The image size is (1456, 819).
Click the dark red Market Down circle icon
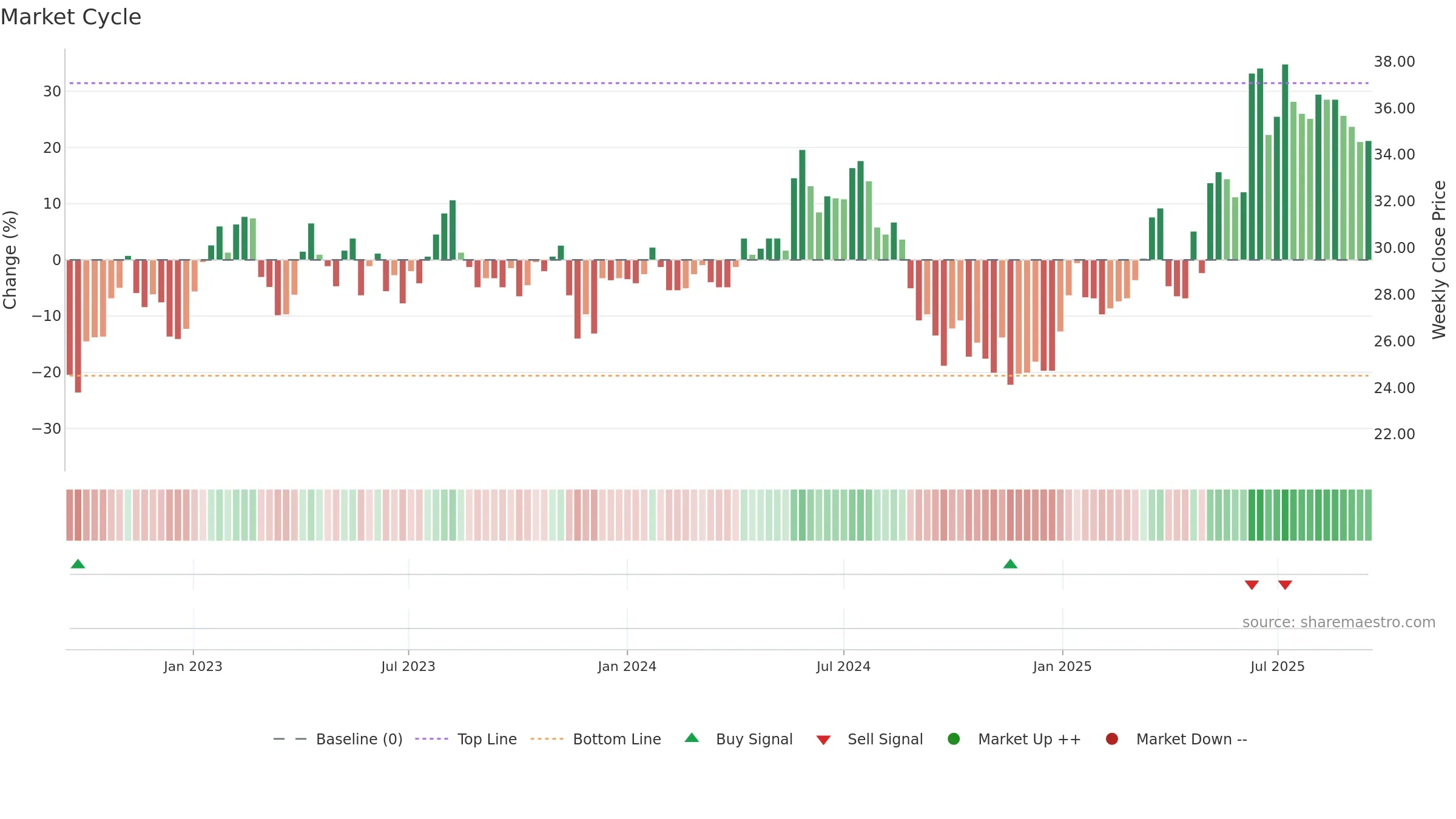[x=1112, y=739]
